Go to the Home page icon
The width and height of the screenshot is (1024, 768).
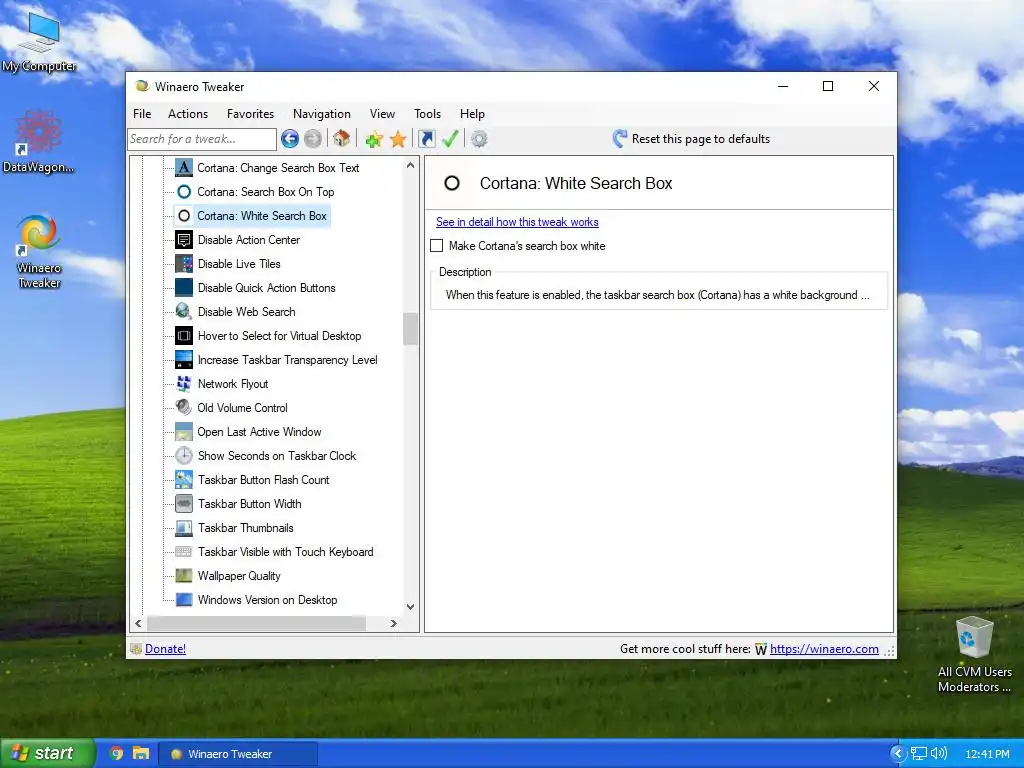coord(342,138)
